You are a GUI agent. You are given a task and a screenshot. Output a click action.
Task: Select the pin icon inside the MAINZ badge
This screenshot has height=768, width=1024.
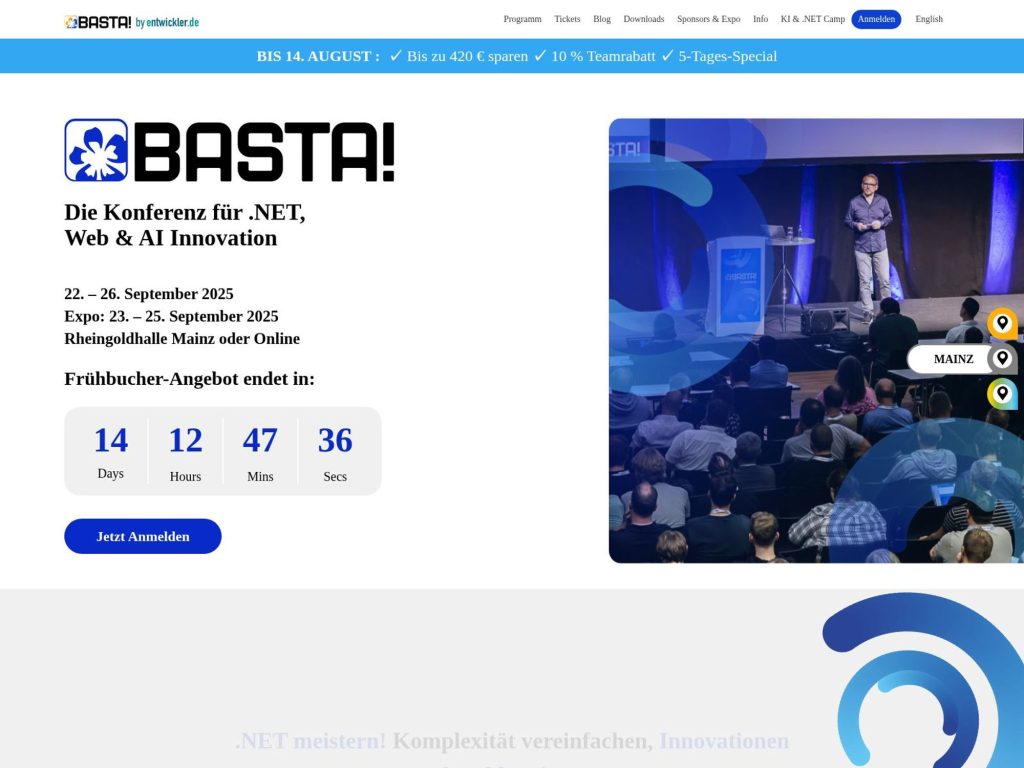pyautogui.click(x=1004, y=358)
